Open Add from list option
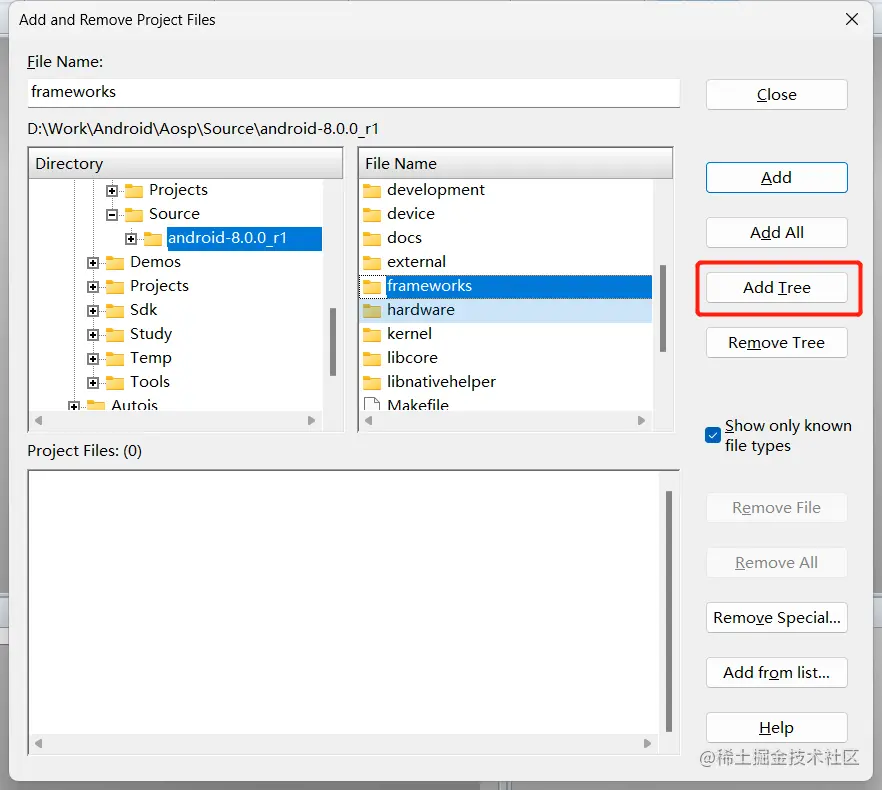This screenshot has width=882, height=790. [776, 672]
